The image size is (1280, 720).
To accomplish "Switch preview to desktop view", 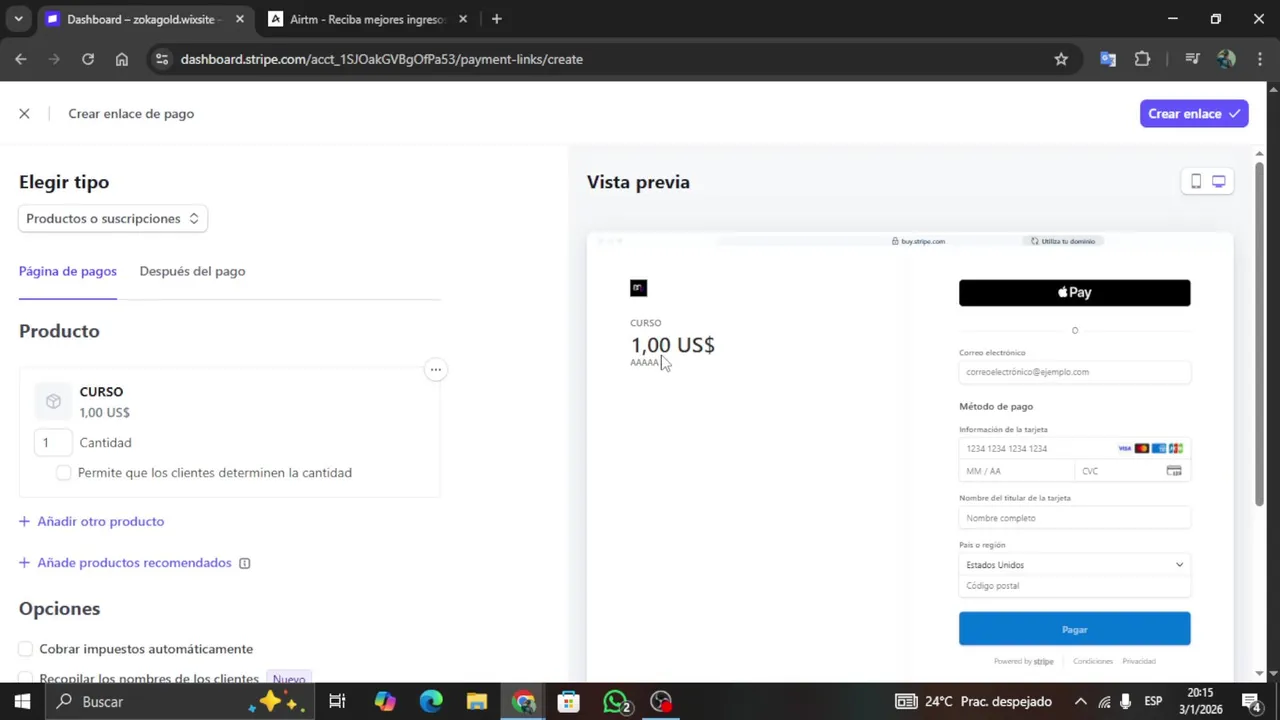I will (1219, 181).
